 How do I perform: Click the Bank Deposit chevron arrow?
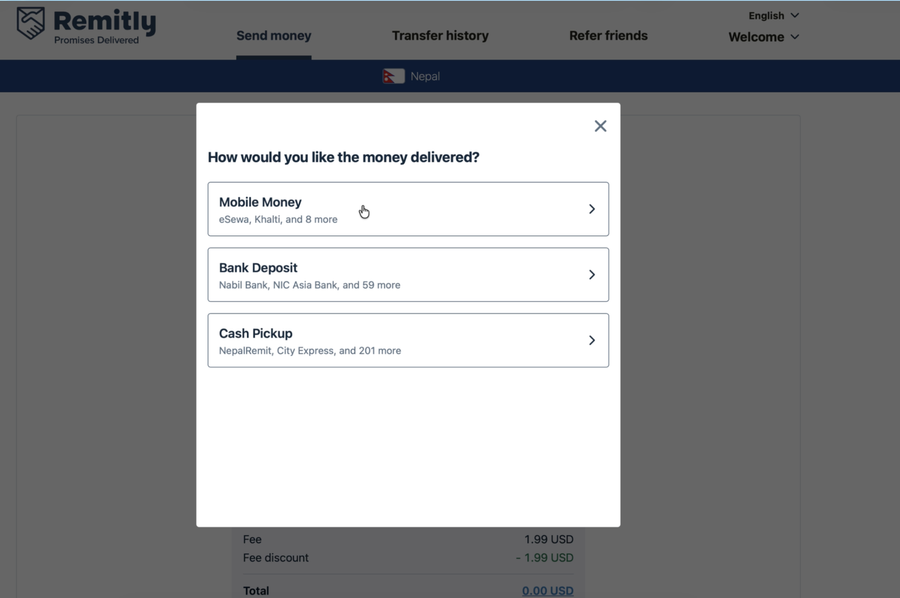click(592, 274)
